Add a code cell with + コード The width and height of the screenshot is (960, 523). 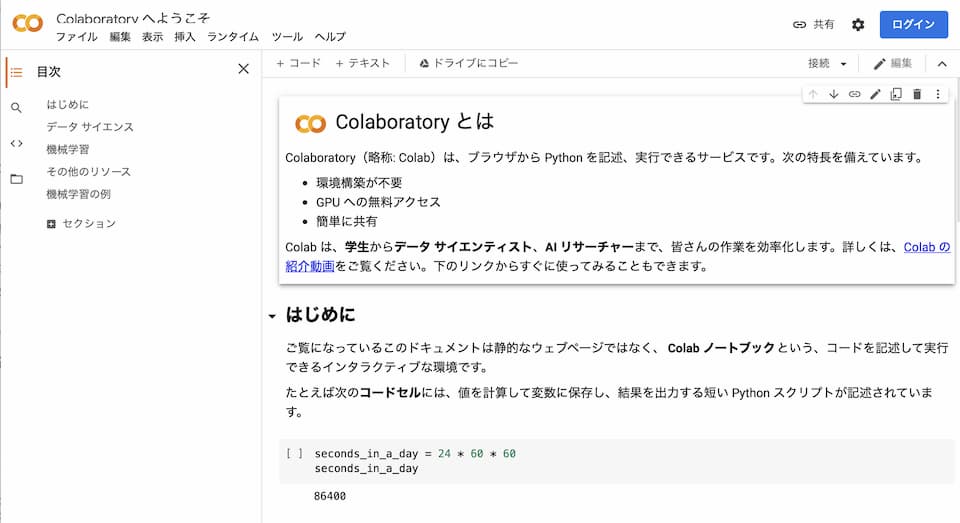tap(299, 63)
